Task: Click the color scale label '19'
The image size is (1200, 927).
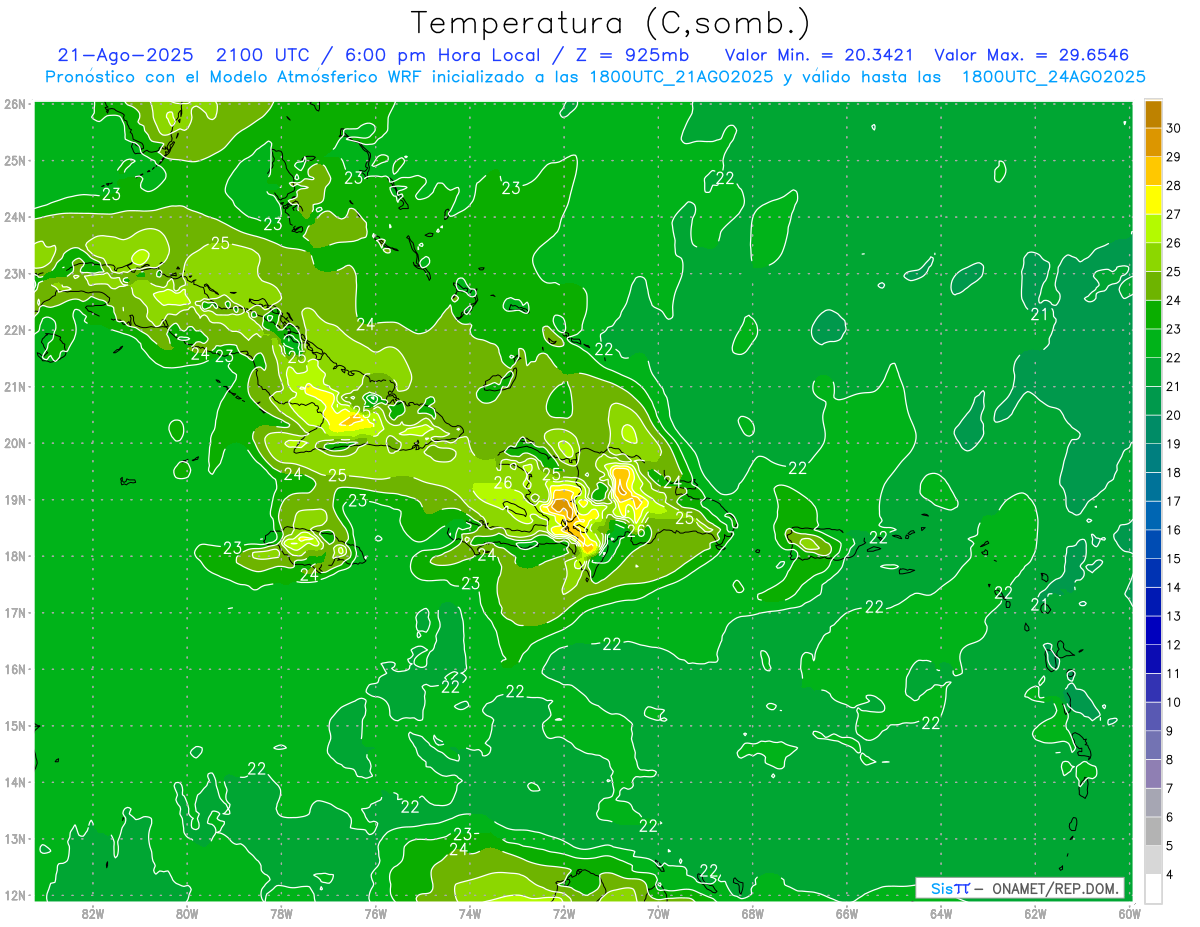Action: pos(1173,444)
